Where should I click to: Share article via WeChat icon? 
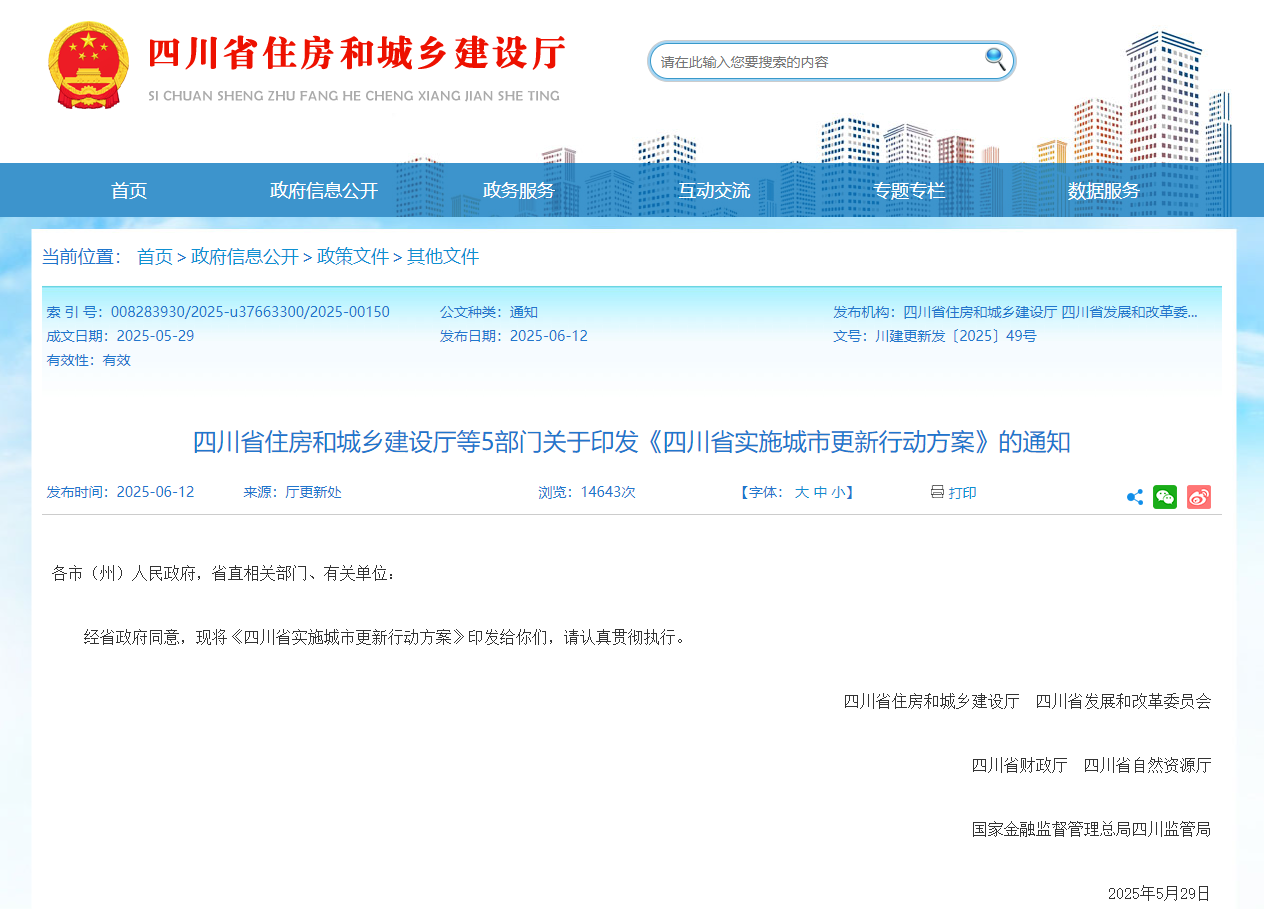tap(1165, 497)
